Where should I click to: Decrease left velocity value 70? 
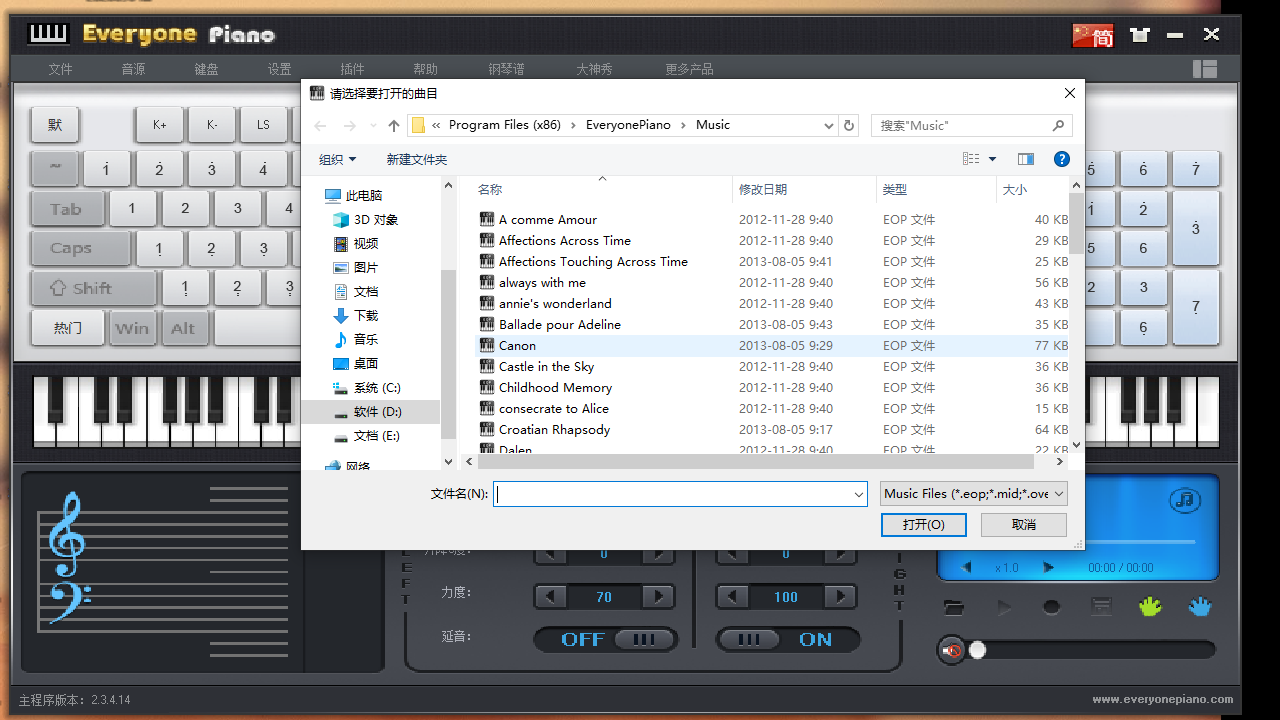coord(551,597)
